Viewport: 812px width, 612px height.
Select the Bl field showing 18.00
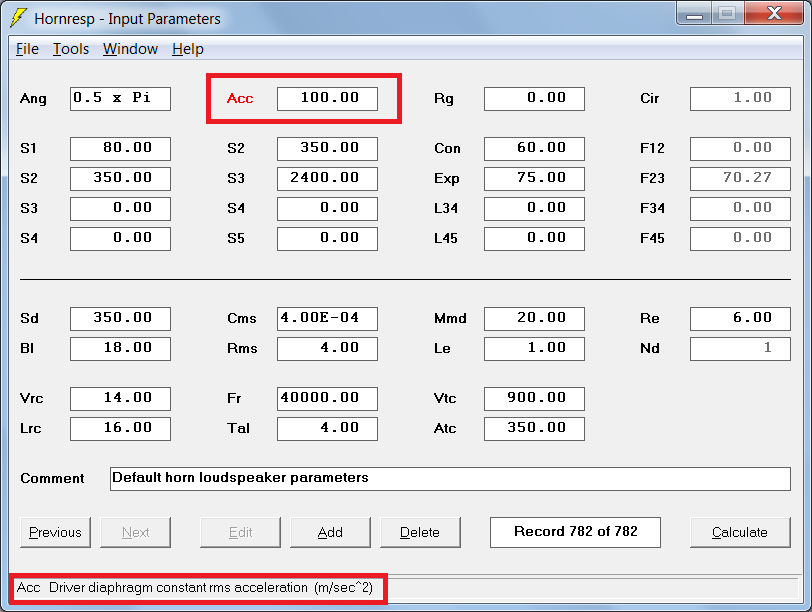point(121,348)
